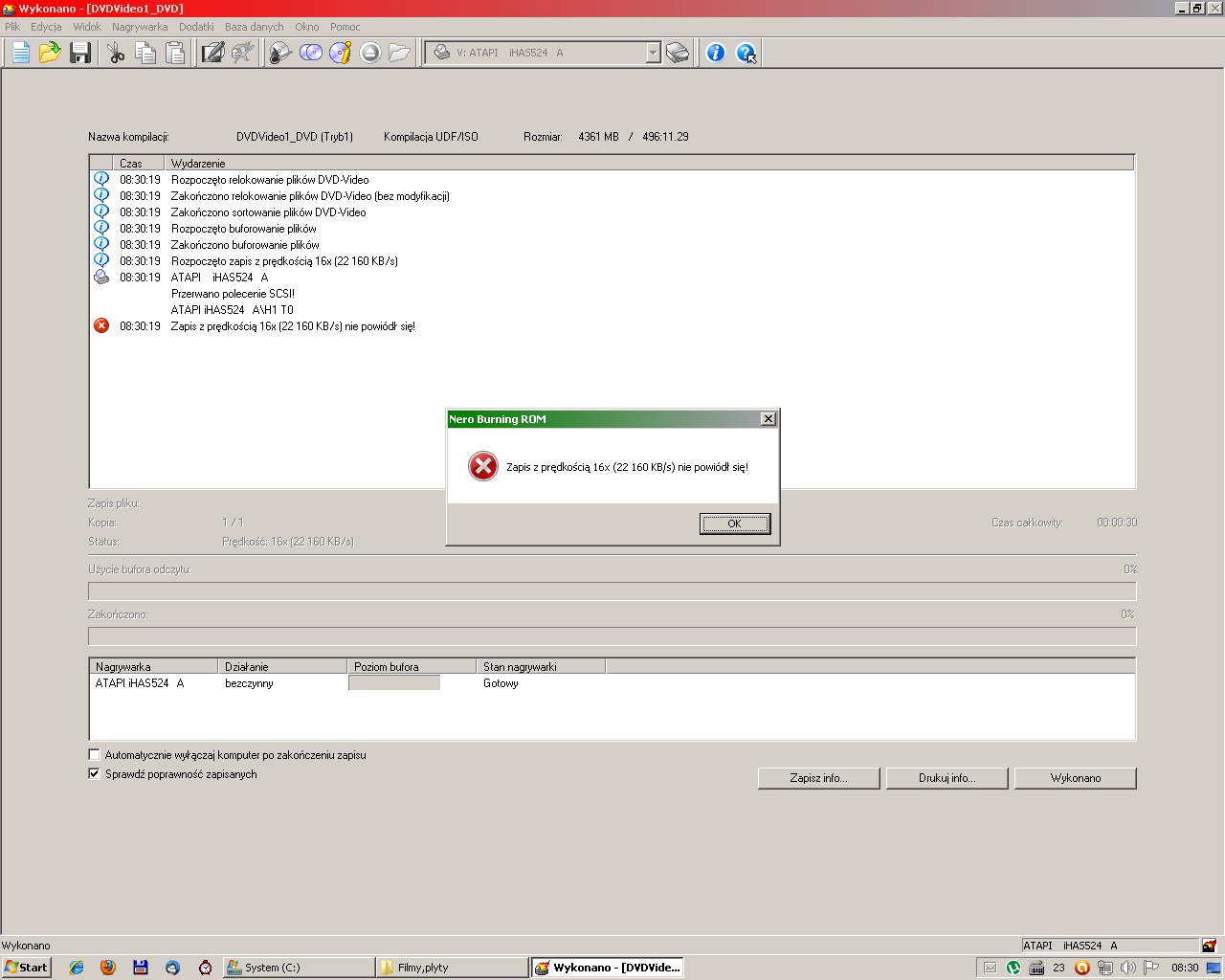Click the Drukuj info... button
This screenshot has width=1225, height=980.
947,778
